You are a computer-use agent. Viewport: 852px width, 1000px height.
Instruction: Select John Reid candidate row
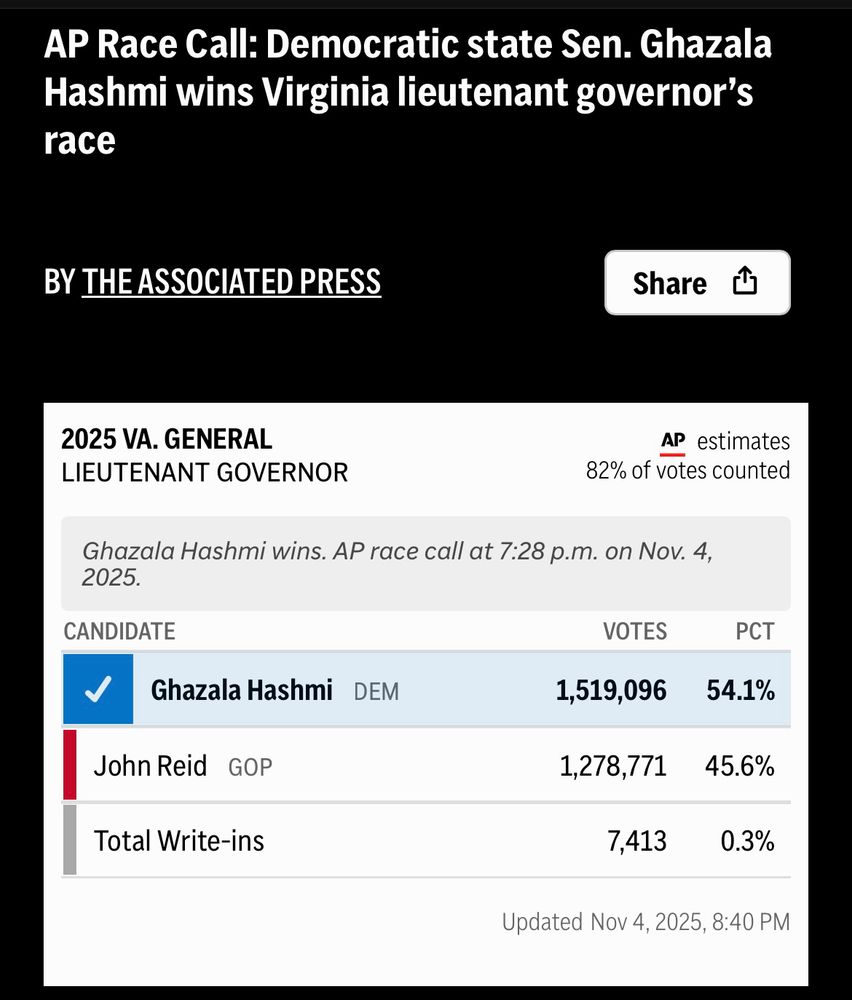(426, 765)
